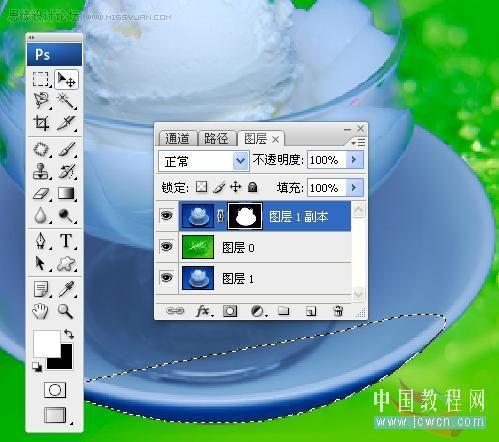The width and height of the screenshot is (499, 442).
Task: Toggle lock position
Action: tap(235, 187)
